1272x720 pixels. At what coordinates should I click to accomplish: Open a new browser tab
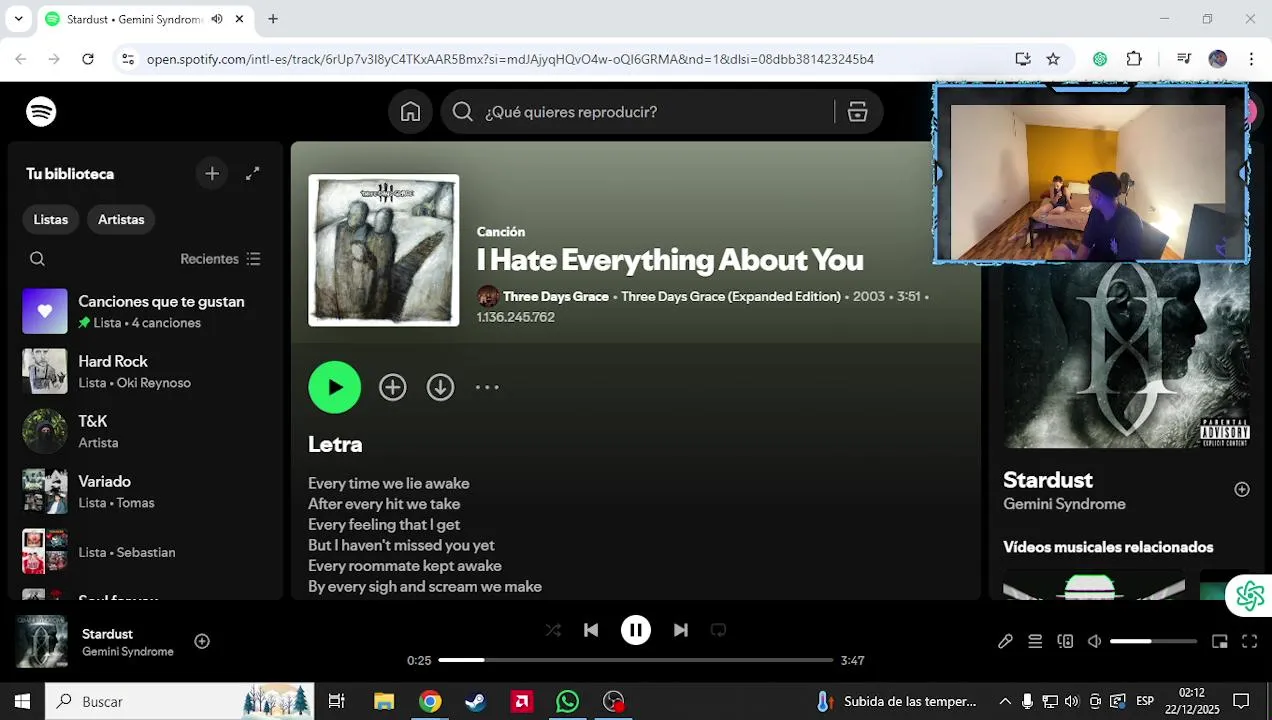pyautogui.click(x=273, y=19)
